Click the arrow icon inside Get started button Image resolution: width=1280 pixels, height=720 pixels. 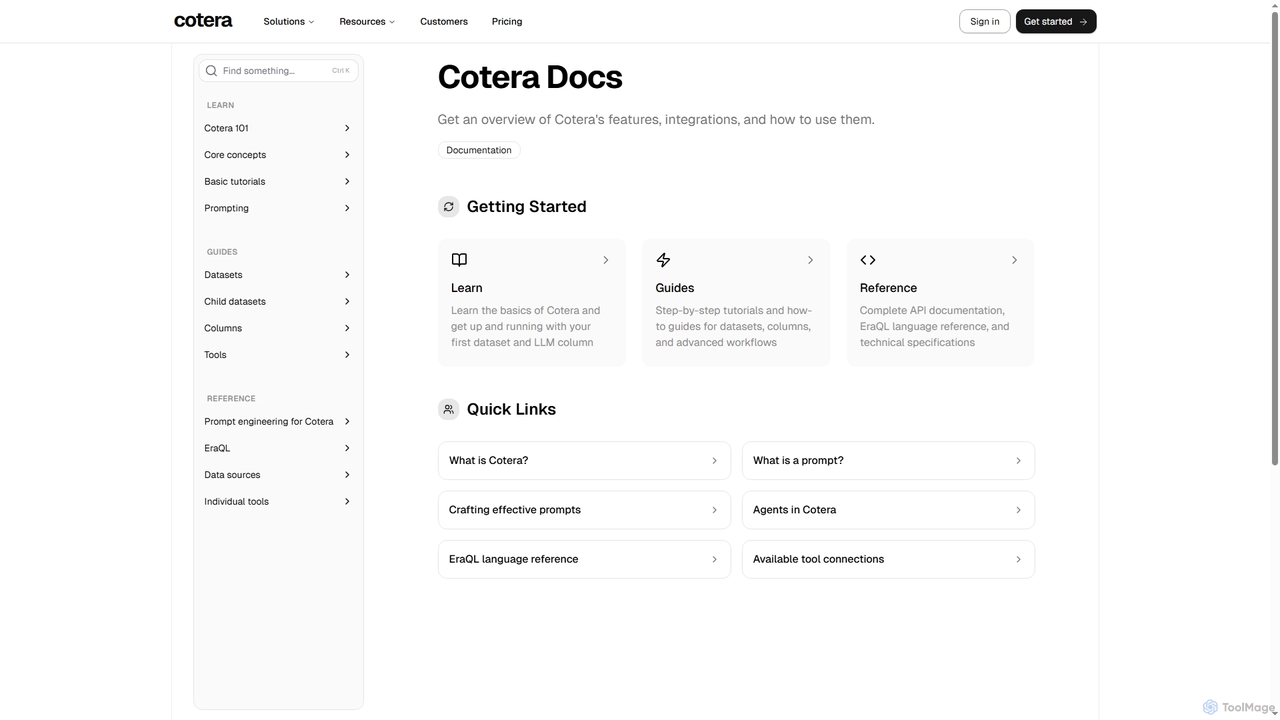tap(1083, 22)
